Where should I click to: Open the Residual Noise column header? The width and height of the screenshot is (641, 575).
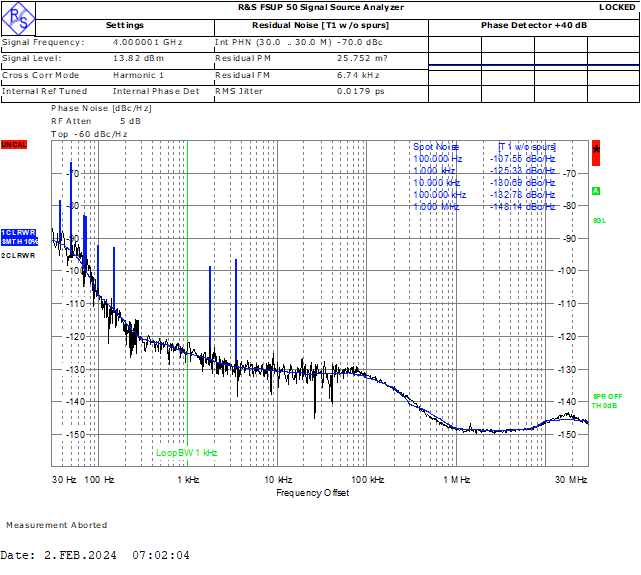tap(320, 25)
